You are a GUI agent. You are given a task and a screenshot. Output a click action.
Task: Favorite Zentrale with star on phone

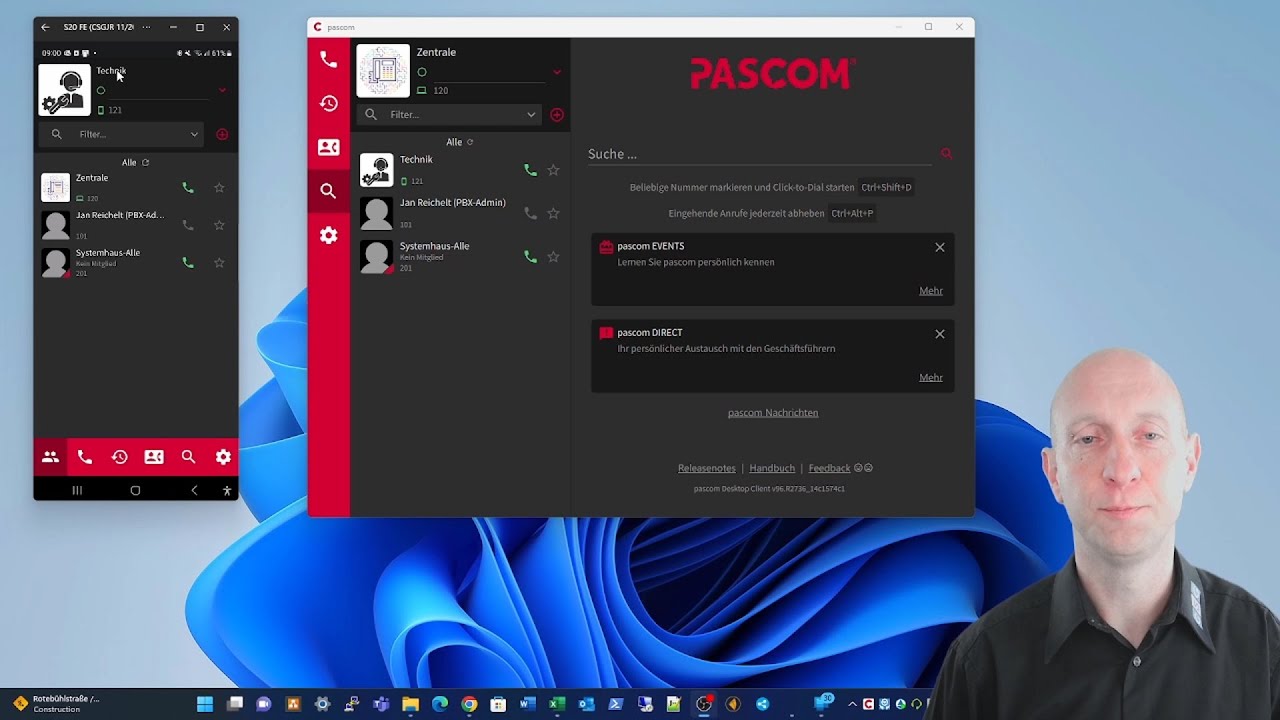click(219, 188)
